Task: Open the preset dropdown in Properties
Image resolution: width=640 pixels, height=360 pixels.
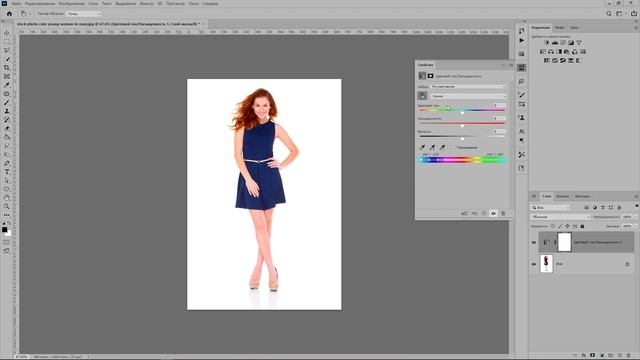Action: click(468, 87)
